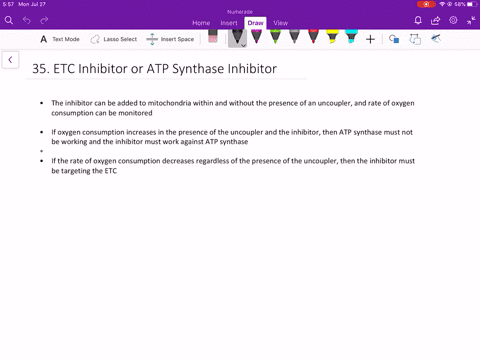Select the magenta pen

(256, 36)
